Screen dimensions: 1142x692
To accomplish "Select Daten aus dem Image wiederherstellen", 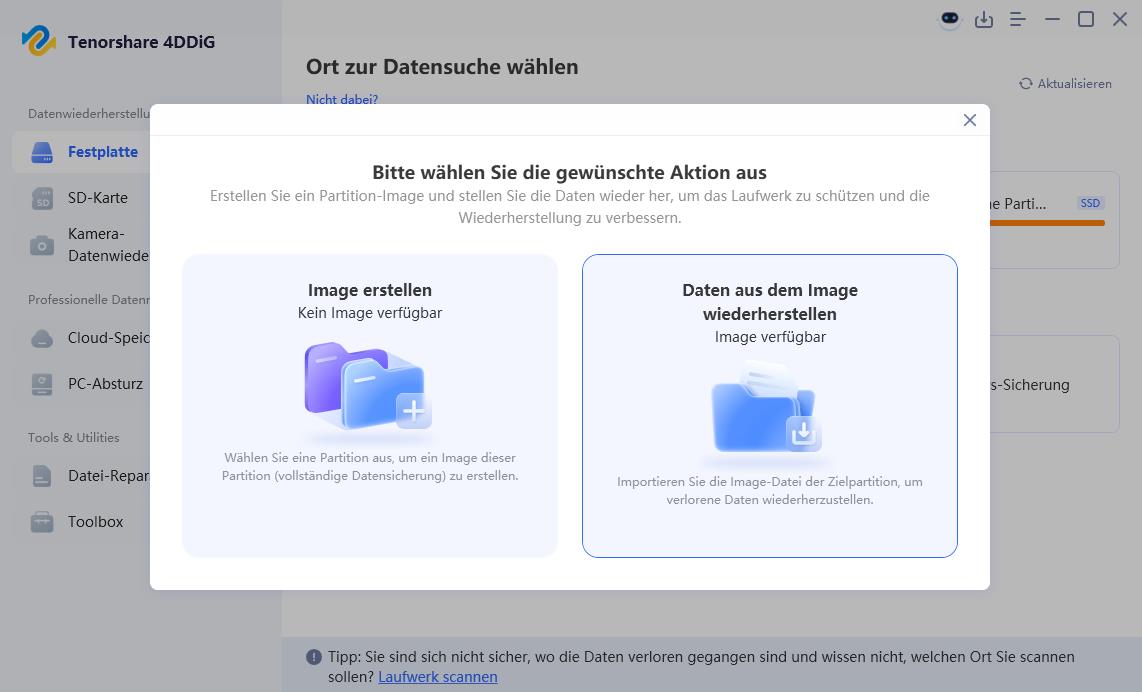I will (x=769, y=406).
